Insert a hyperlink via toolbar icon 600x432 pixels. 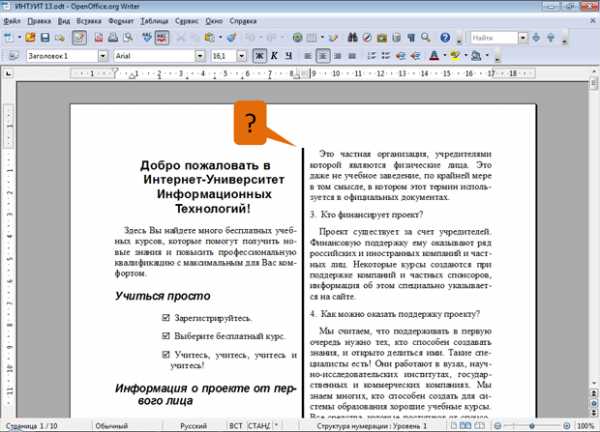[x=297, y=37]
